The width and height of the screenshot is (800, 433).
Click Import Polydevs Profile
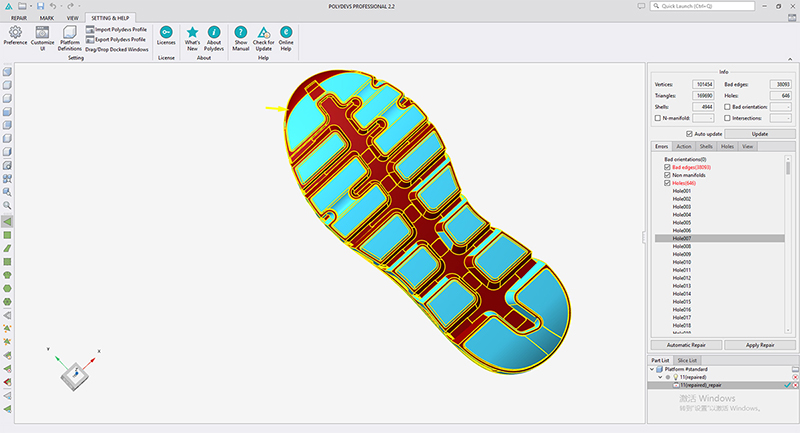(x=116, y=30)
